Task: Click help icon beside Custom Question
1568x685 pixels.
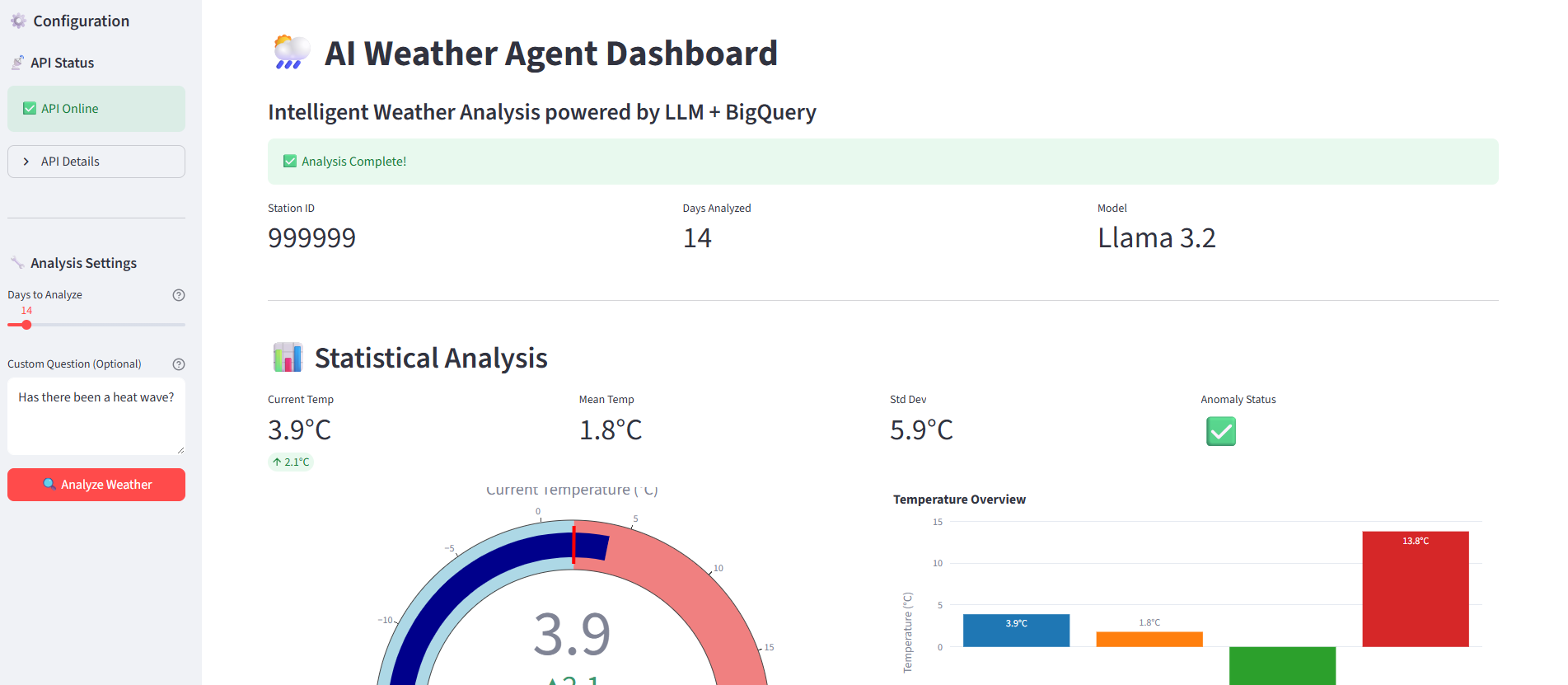Action: click(x=179, y=364)
